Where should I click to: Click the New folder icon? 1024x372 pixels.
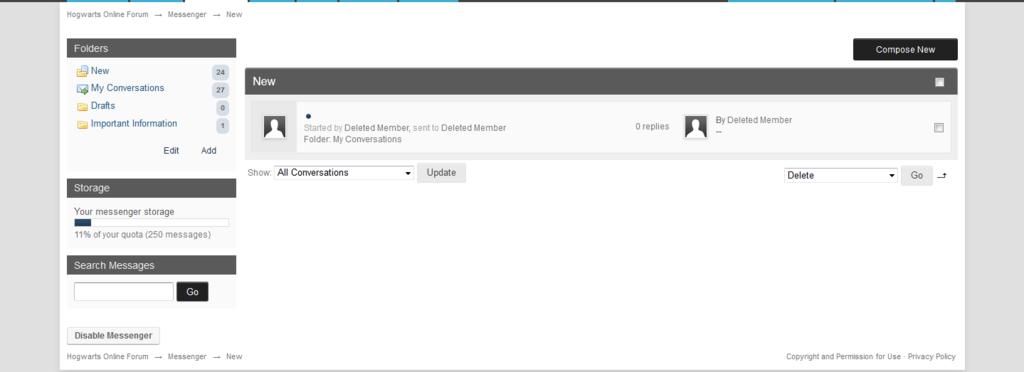point(82,71)
